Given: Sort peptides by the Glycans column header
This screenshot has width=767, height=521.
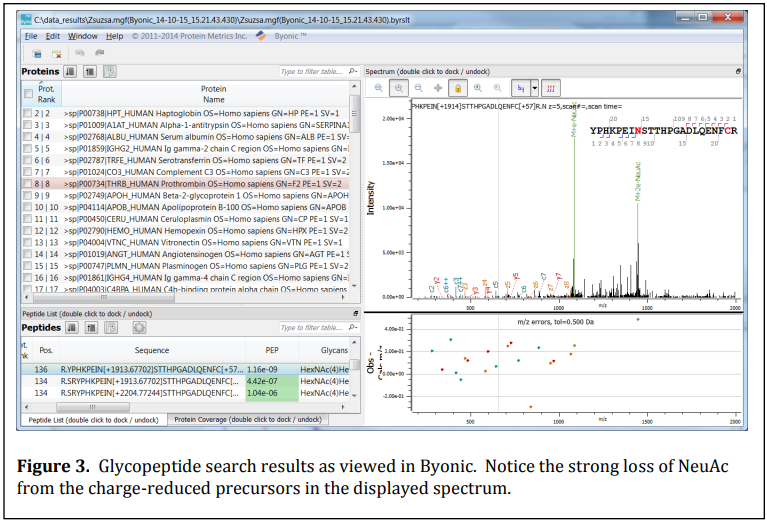Looking at the screenshot, I should [x=334, y=350].
